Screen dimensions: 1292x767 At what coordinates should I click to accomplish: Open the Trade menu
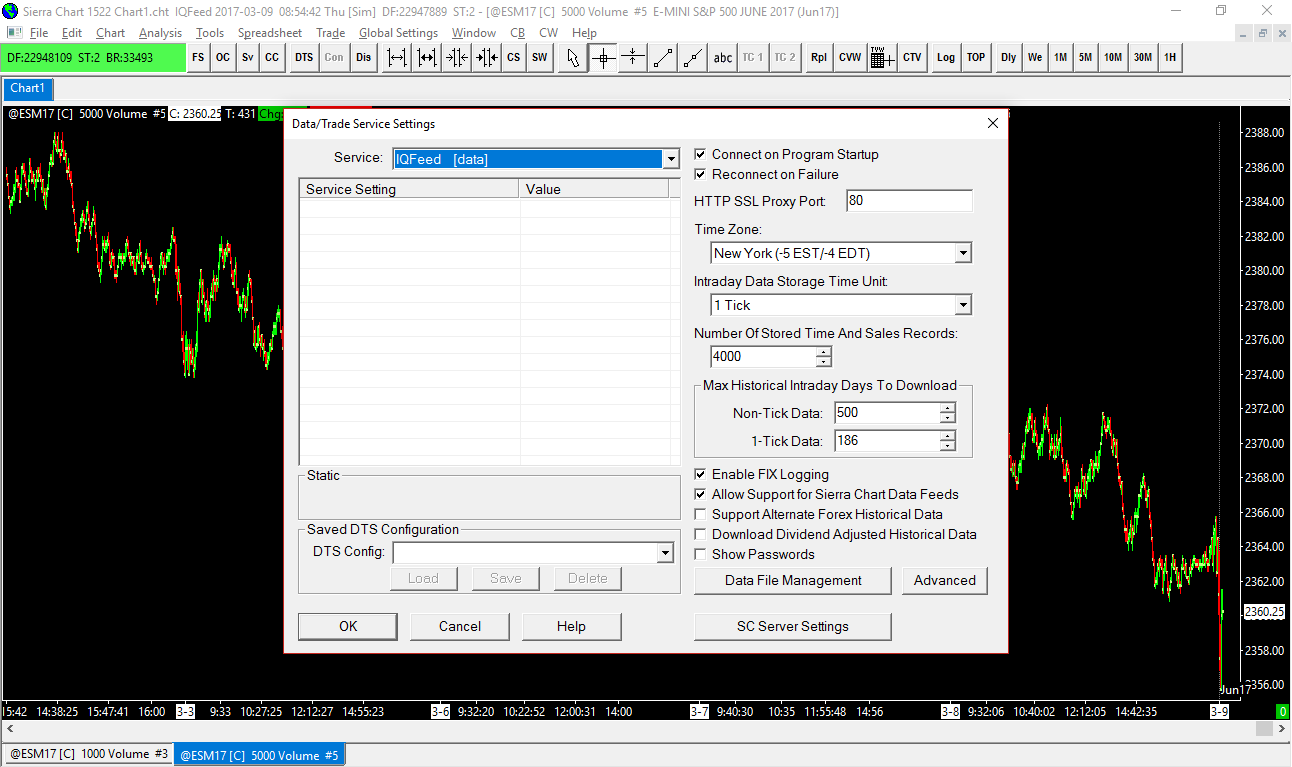pyautogui.click(x=330, y=33)
